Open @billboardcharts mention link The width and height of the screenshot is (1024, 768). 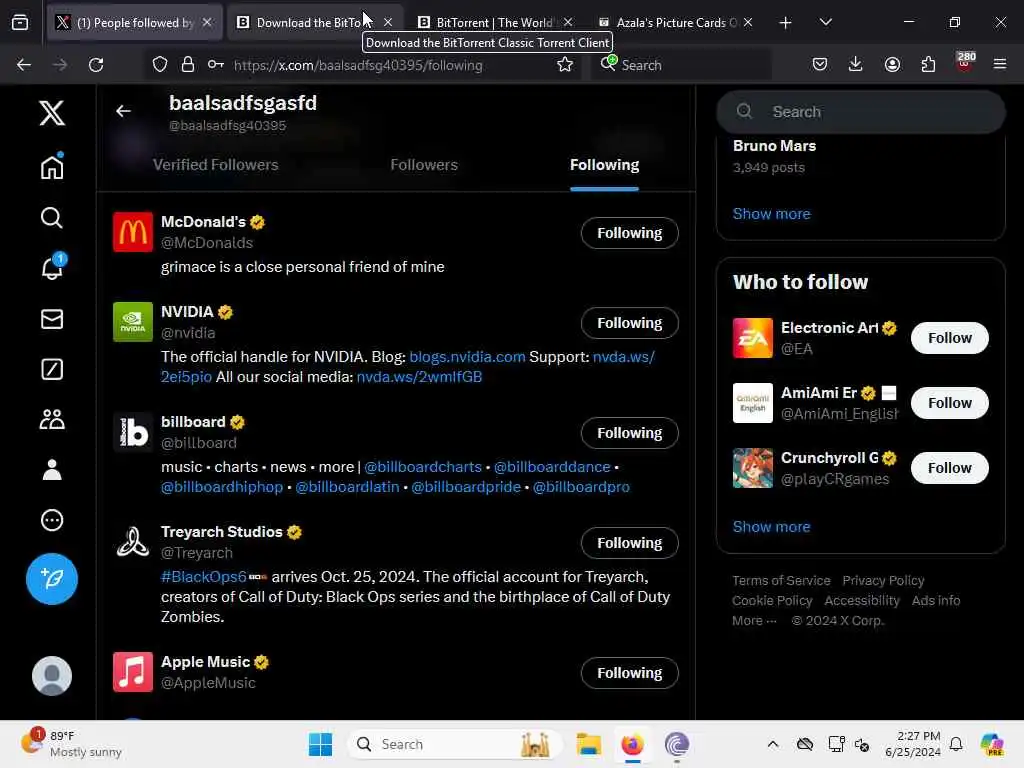(x=423, y=467)
